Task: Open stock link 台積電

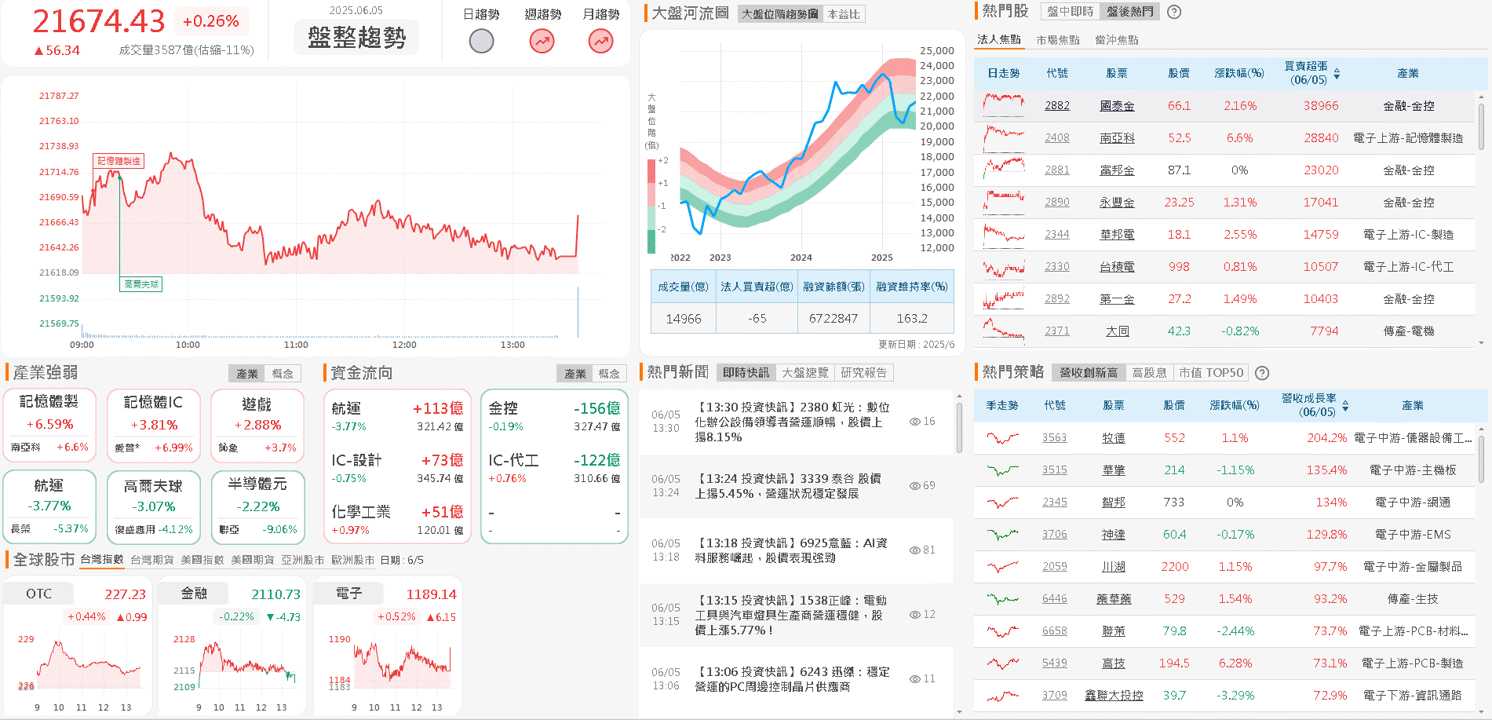Action: [x=1117, y=267]
